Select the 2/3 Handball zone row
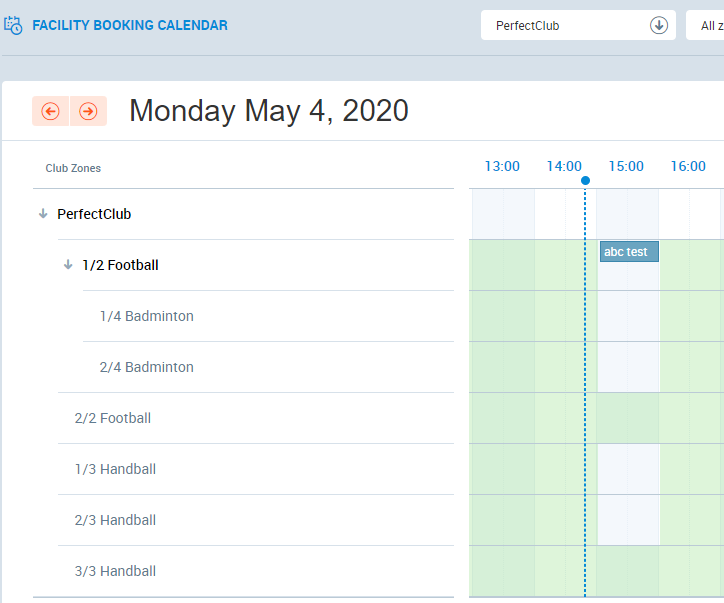The image size is (724, 603). click(x=115, y=520)
